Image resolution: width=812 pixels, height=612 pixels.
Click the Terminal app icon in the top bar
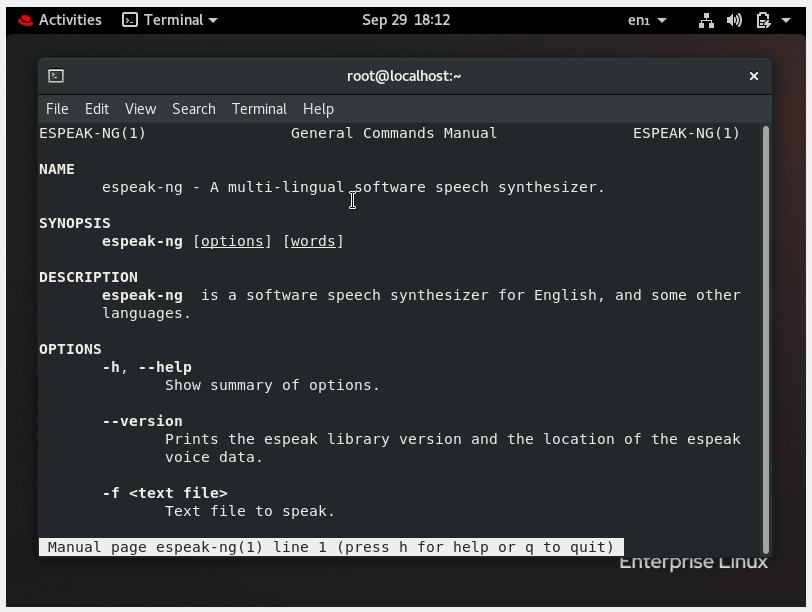pos(132,19)
